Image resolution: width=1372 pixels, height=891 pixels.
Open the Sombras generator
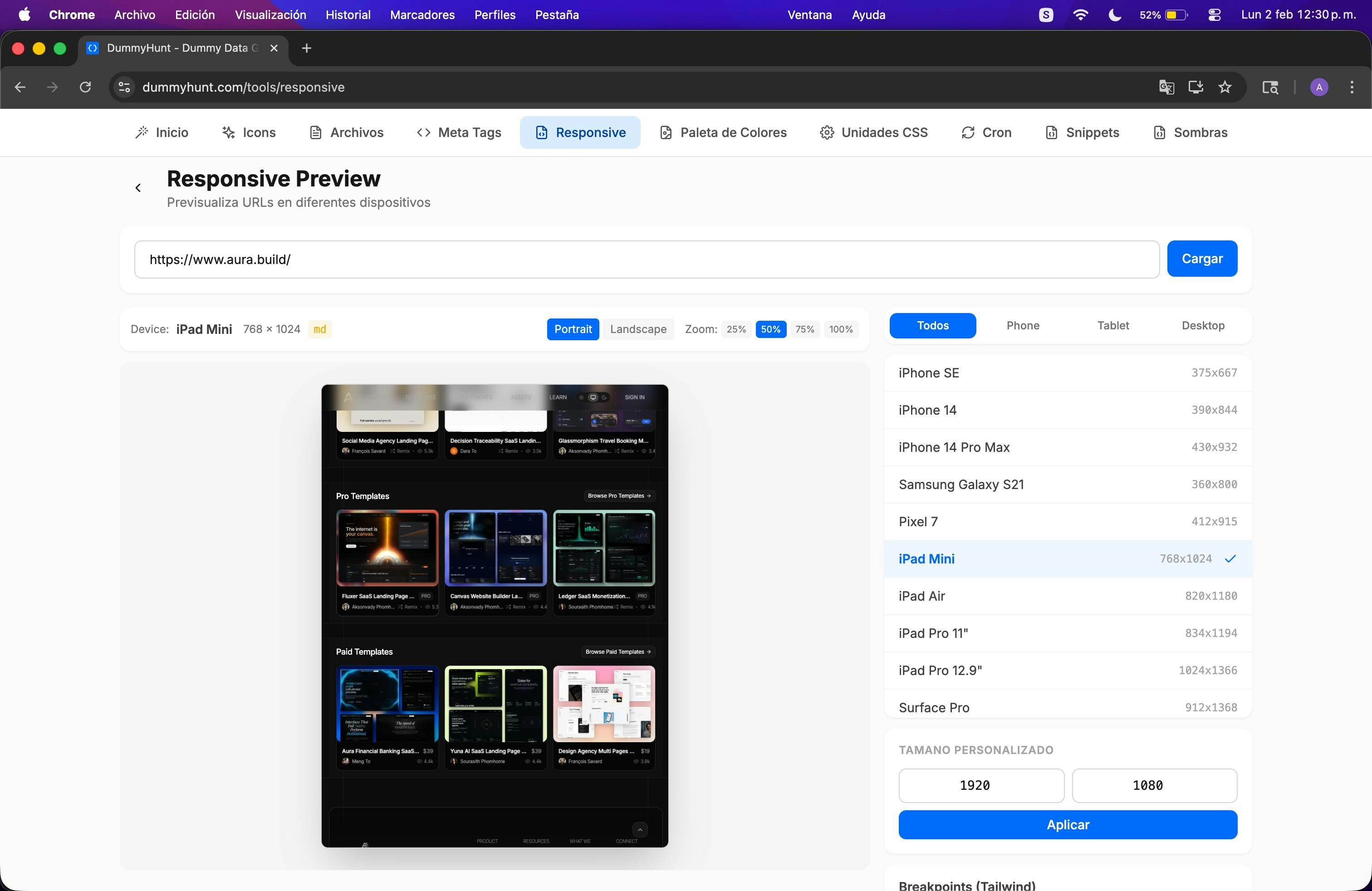[1190, 132]
